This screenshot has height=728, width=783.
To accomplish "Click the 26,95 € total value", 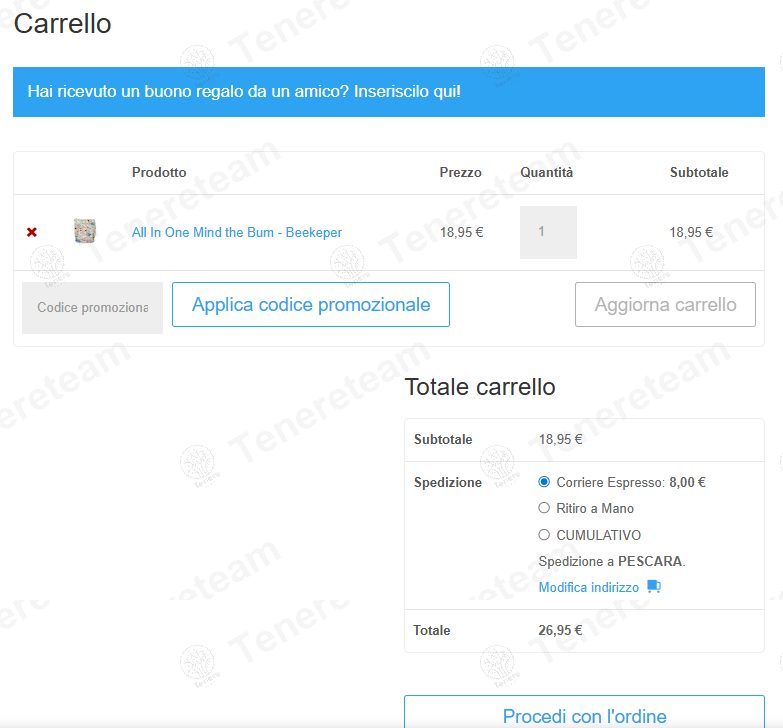I will tap(560, 630).
